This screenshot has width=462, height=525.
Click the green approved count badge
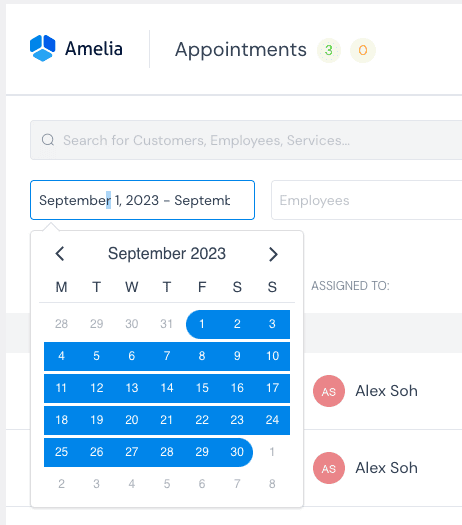coord(329,51)
